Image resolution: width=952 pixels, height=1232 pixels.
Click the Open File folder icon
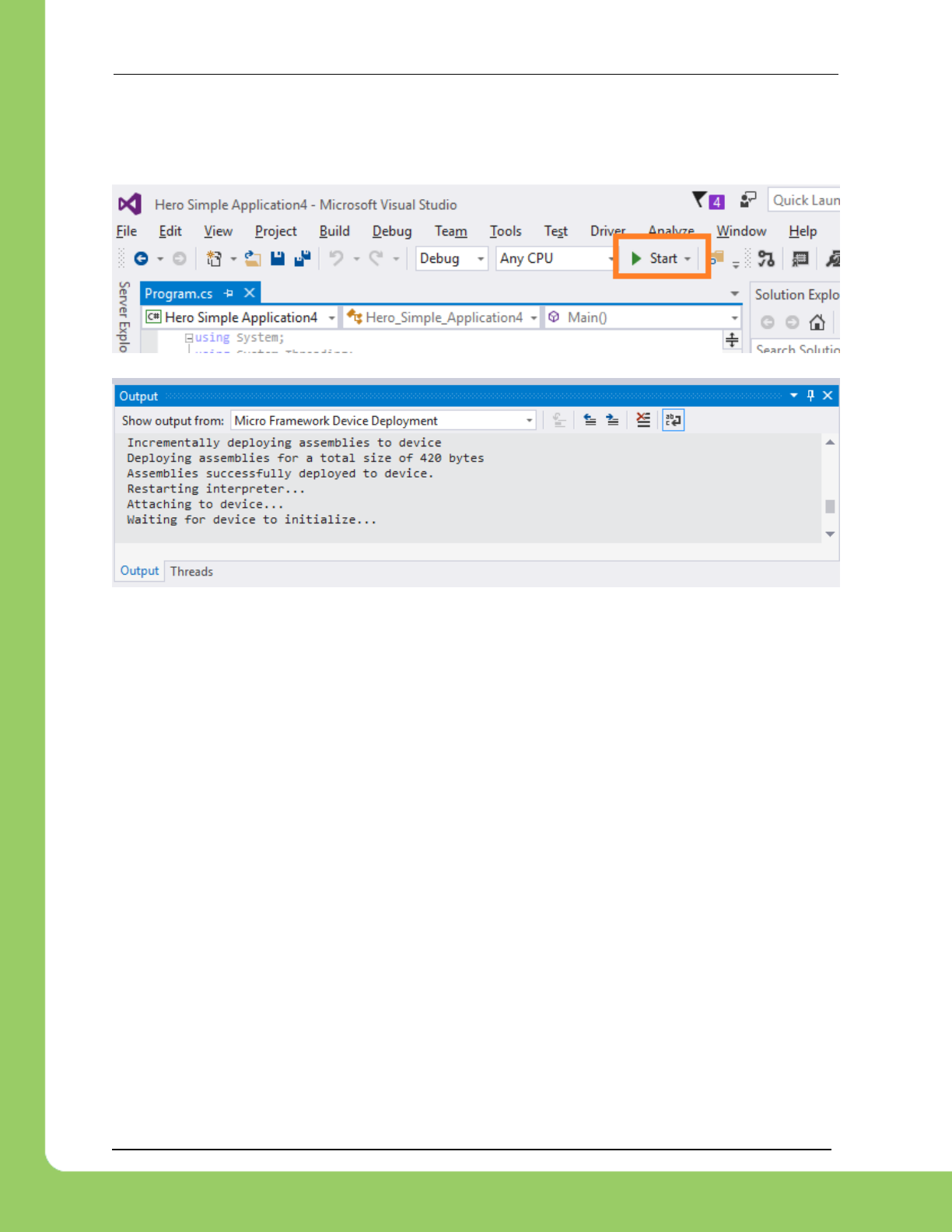[x=253, y=258]
